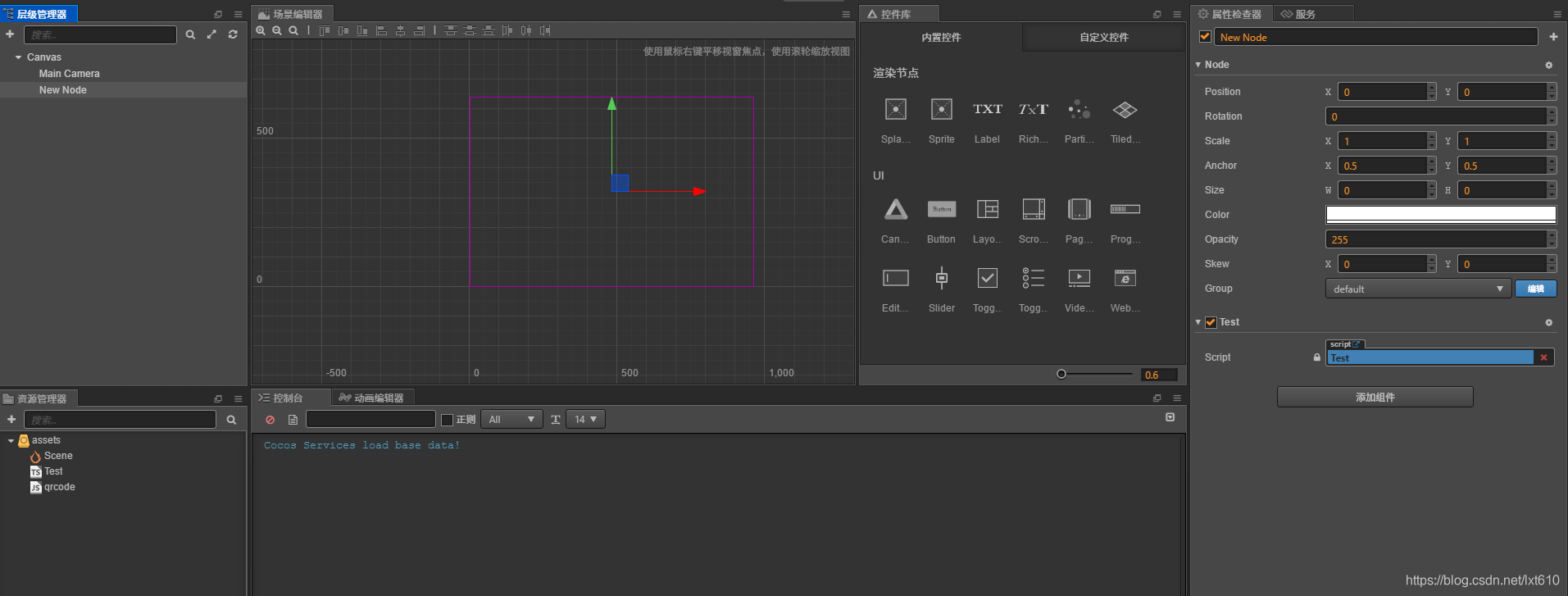Collapse the Test component section

tap(1198, 322)
